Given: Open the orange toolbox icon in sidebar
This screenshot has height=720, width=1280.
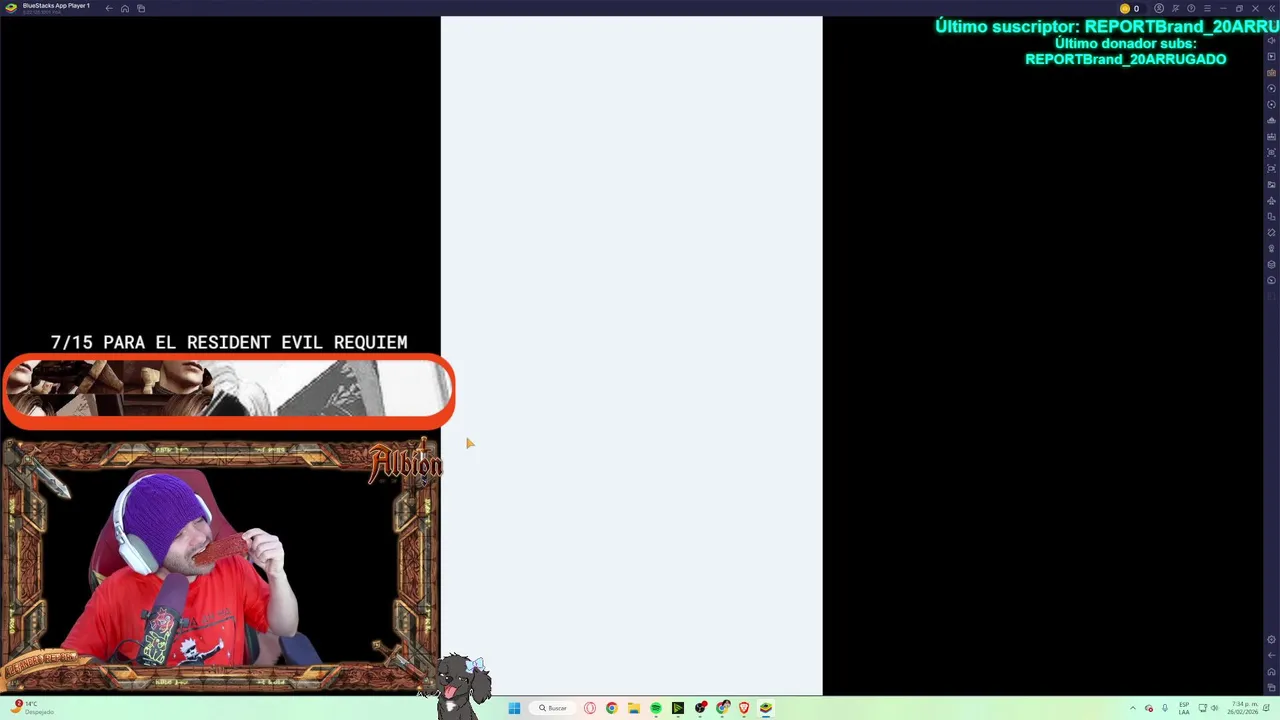Looking at the screenshot, I should point(1271,72).
